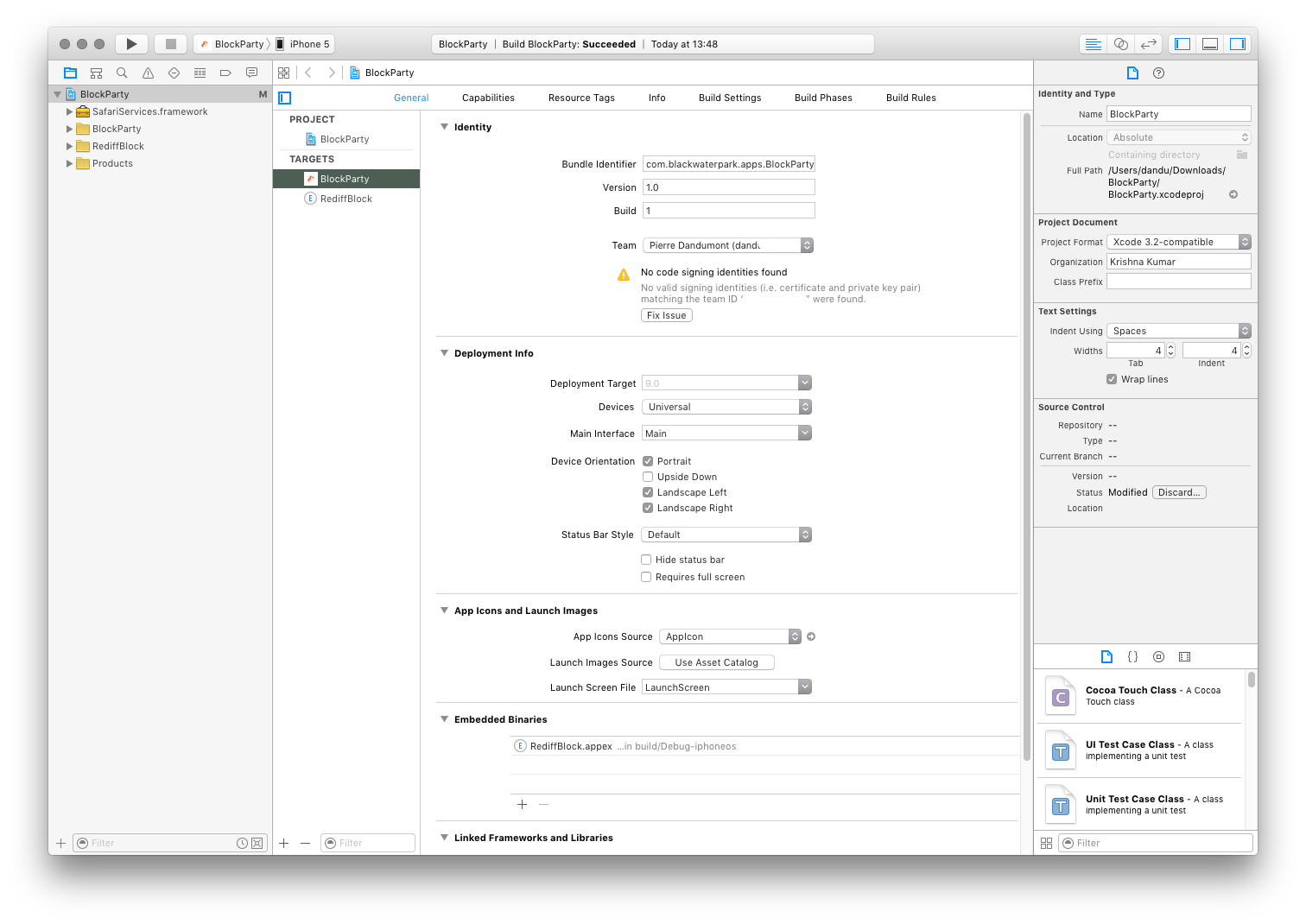Viewport: 1306px width, 924px height.
Task: Click the Discard... source control button
Action: pos(1179,492)
